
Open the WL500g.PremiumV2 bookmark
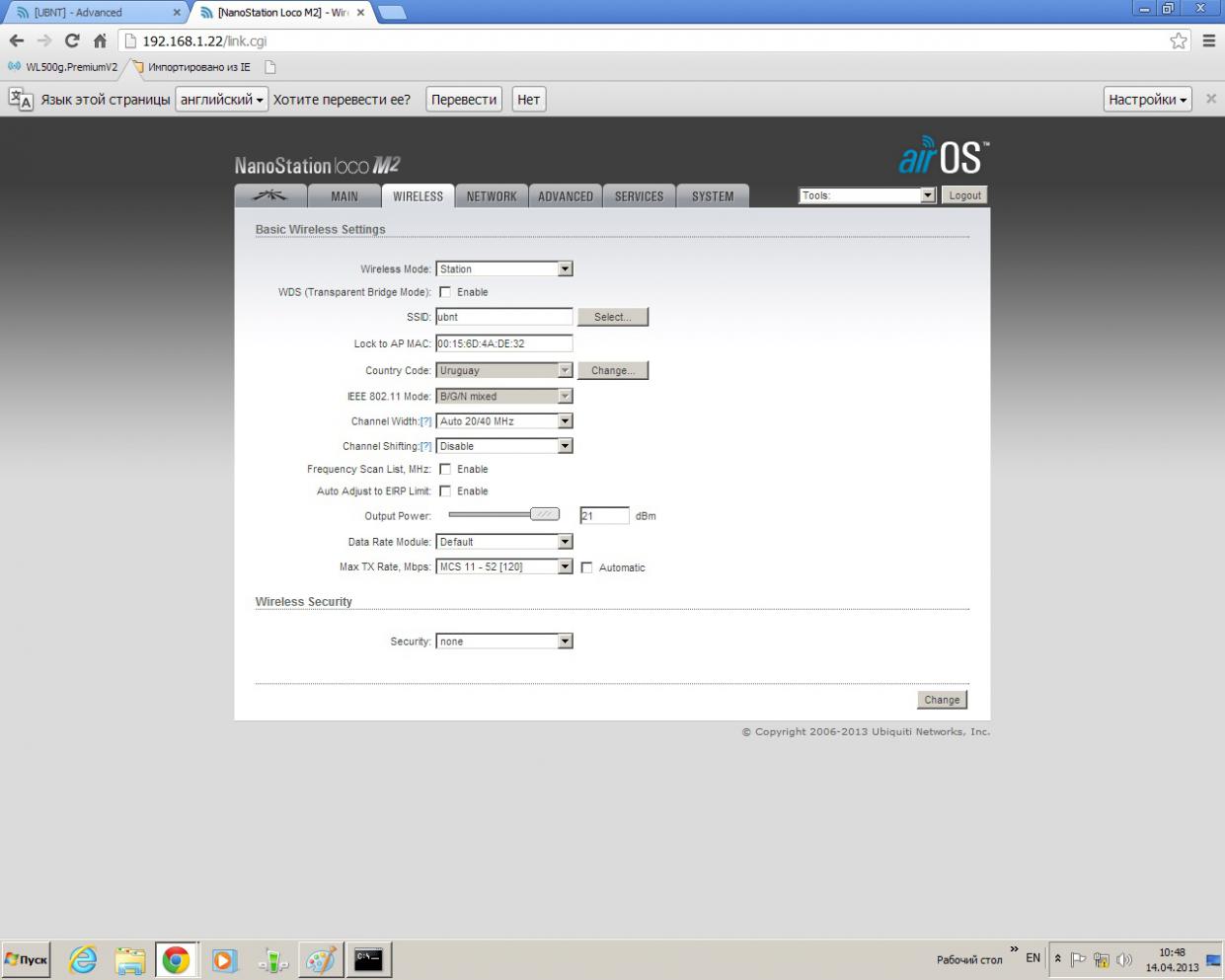tap(62, 67)
